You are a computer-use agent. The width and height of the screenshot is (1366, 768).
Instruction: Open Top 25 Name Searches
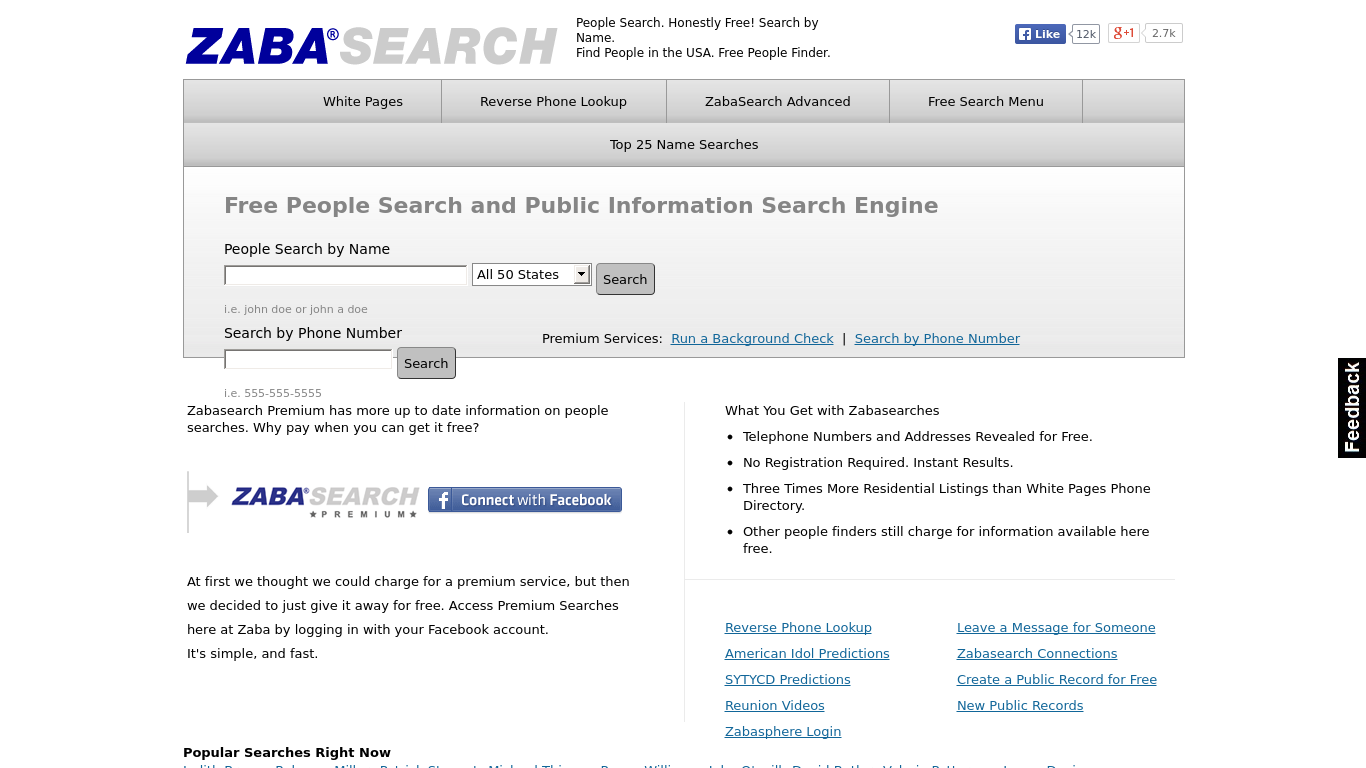pyautogui.click(x=684, y=144)
